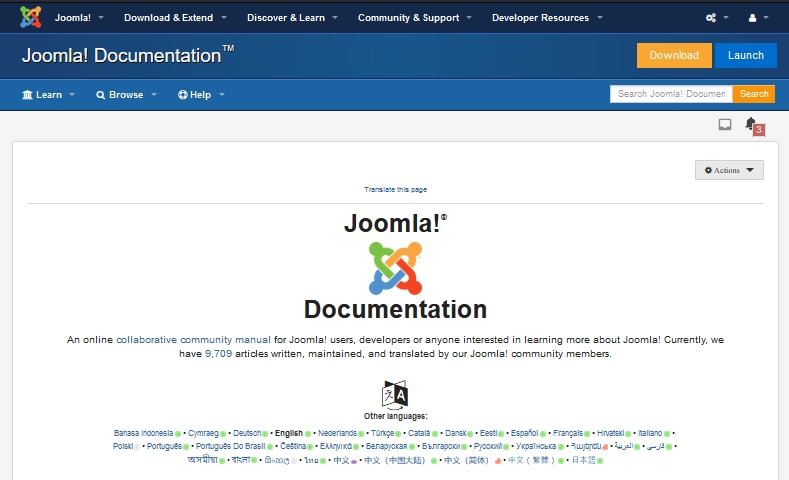Expand the Download & Extend menu
Viewport: 789px width, 480px height.
click(175, 18)
